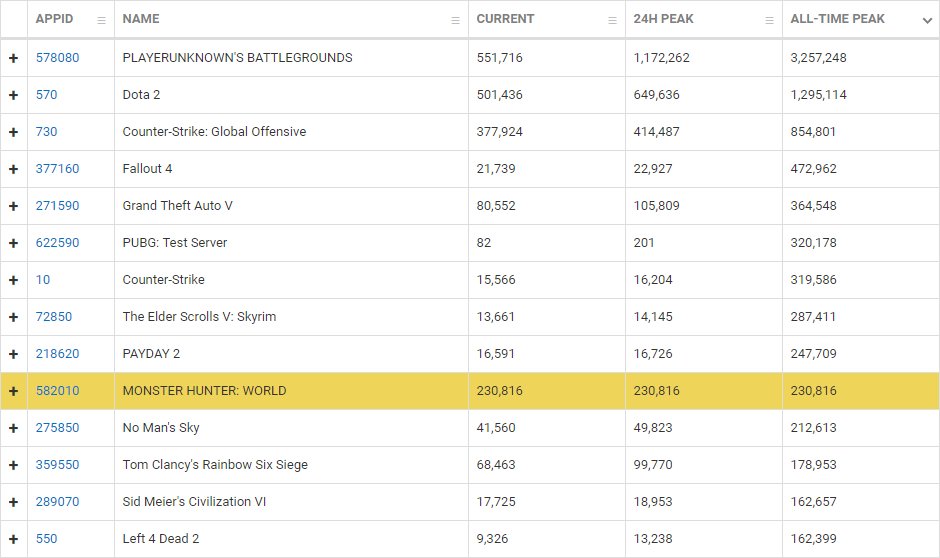Expand the PUBG: Test Server row

13,243
